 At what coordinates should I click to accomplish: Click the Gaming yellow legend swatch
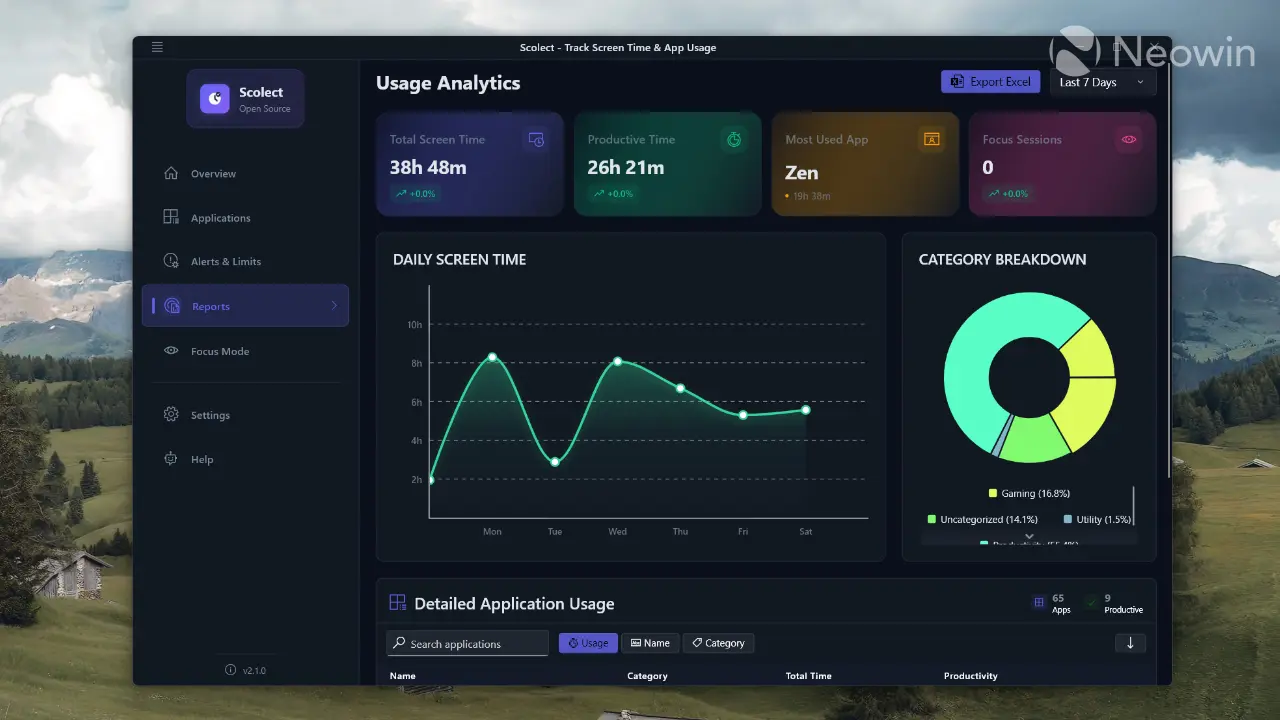click(993, 493)
